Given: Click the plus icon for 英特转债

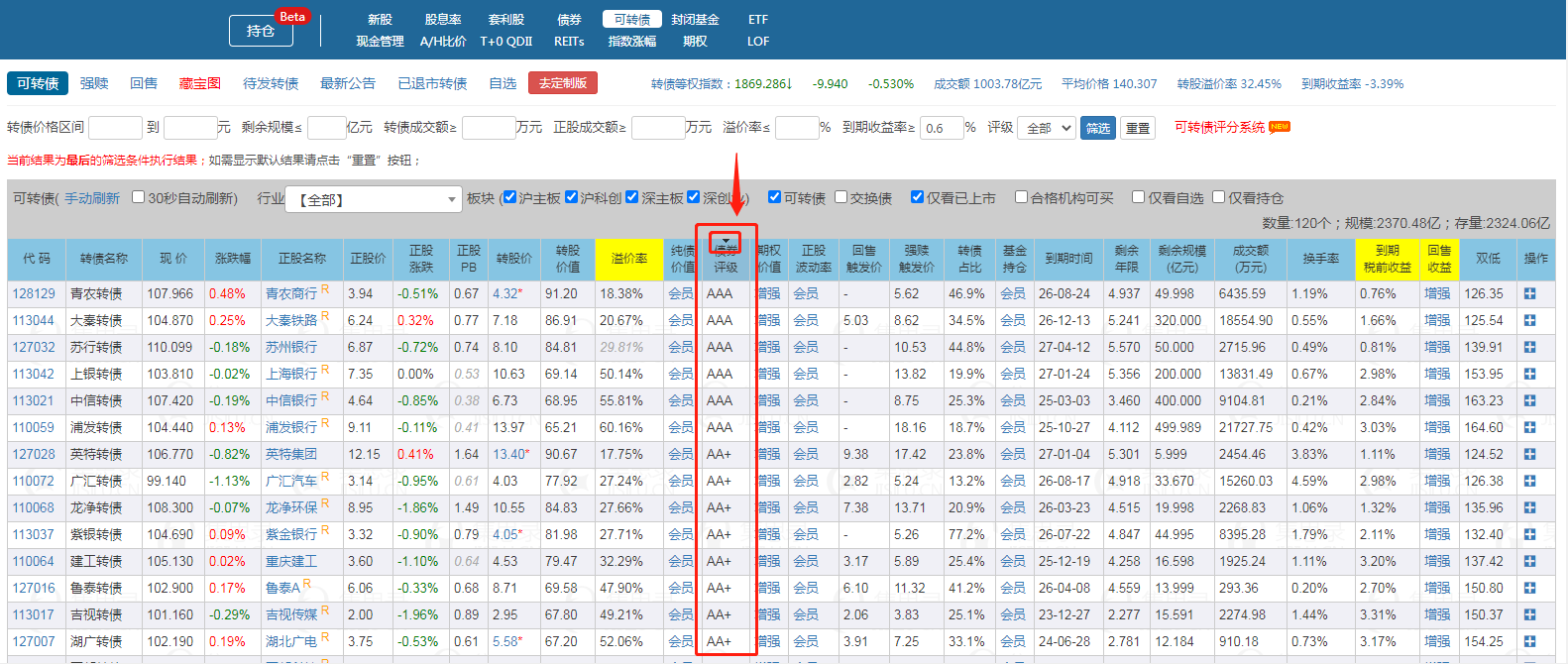Looking at the screenshot, I should point(1529,455).
